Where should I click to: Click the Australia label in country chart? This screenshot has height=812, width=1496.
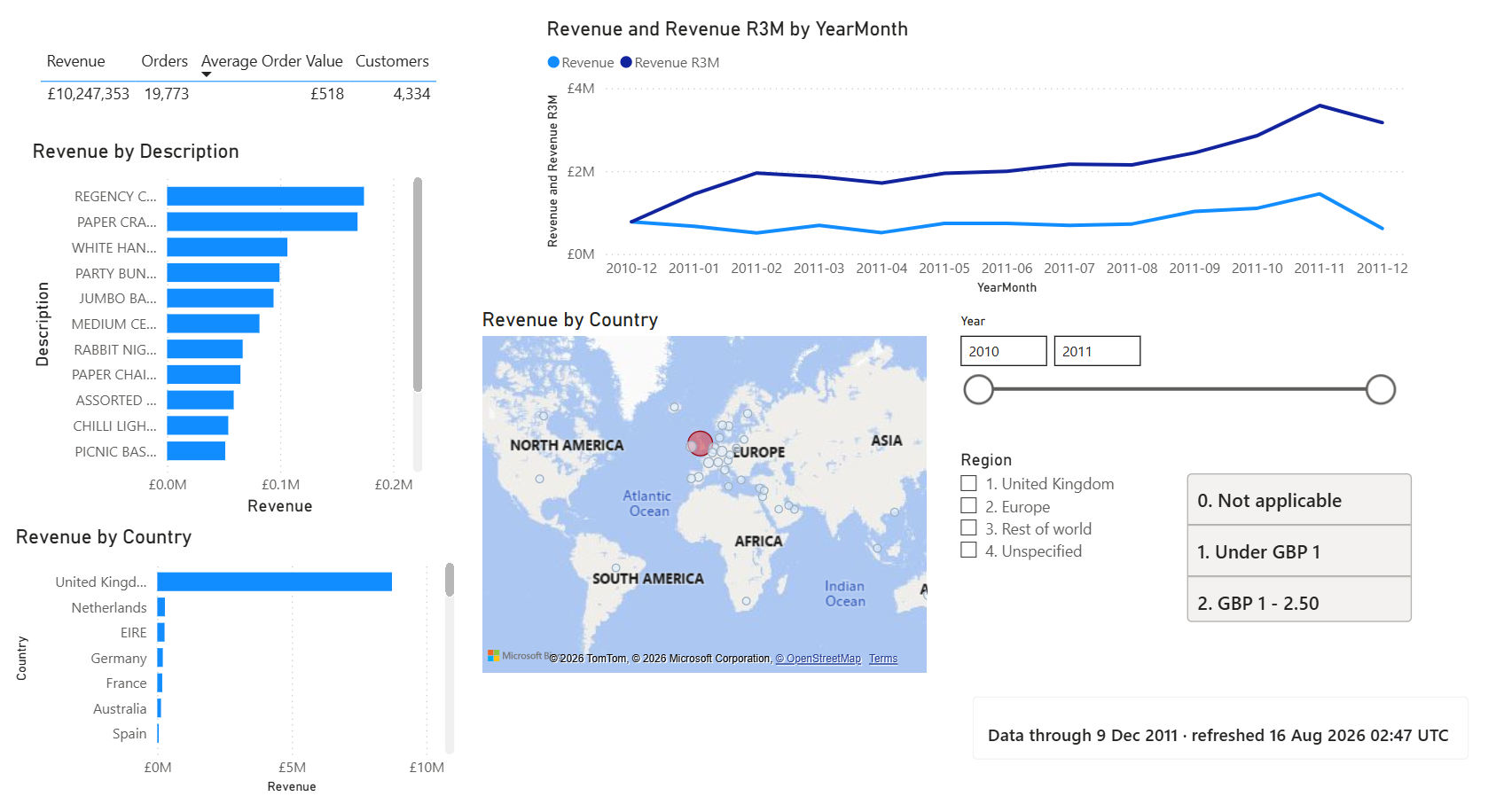pos(120,708)
